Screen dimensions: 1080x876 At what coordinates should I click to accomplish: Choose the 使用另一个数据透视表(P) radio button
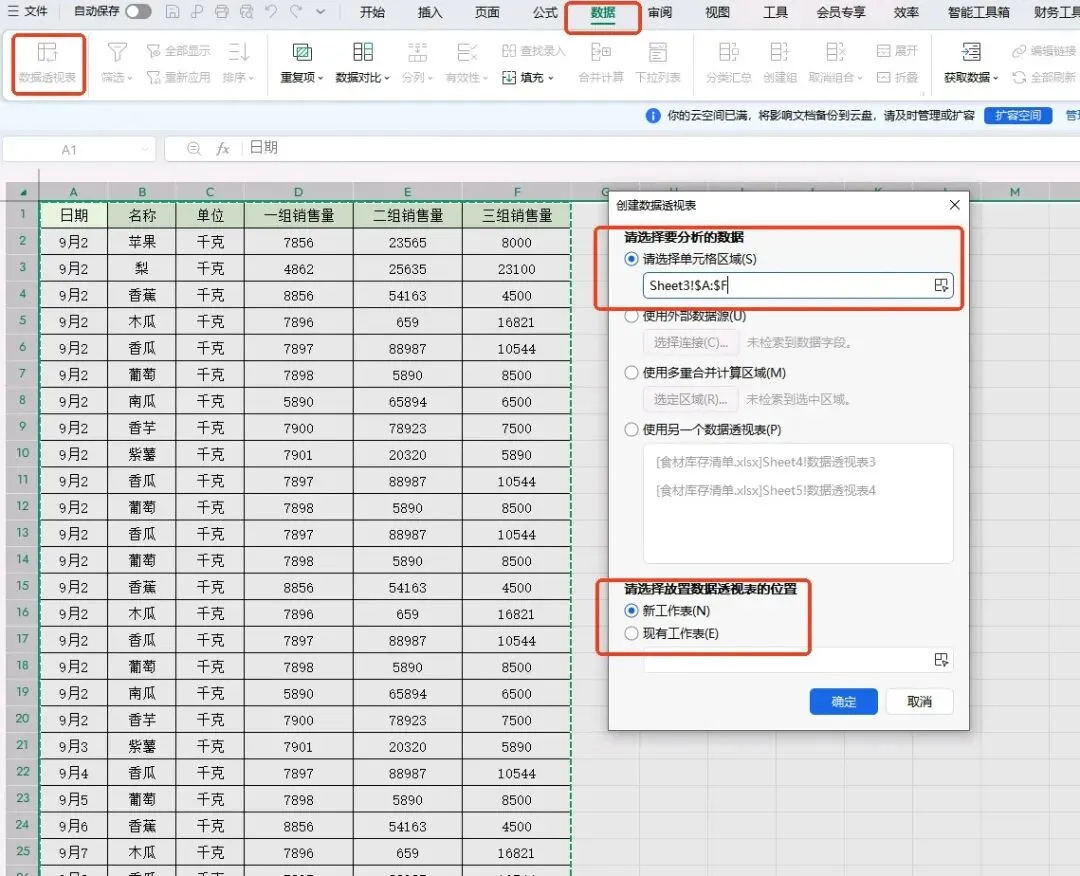tap(631, 430)
